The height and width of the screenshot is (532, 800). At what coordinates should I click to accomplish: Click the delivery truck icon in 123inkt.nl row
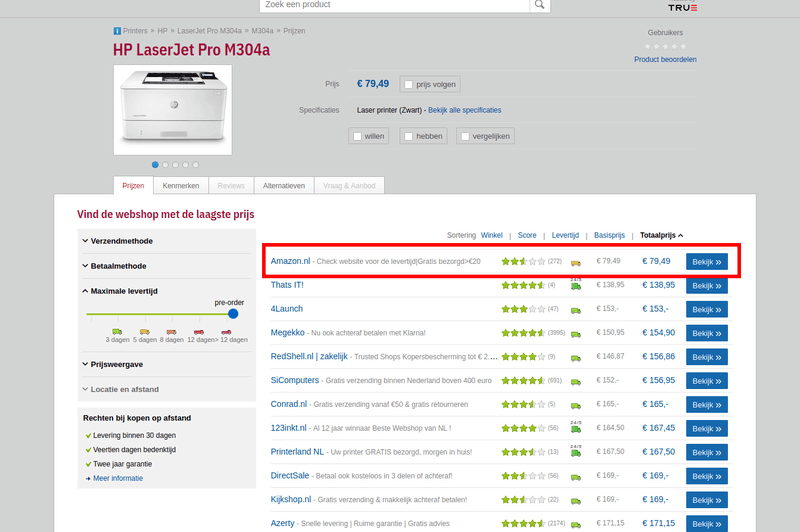(x=576, y=428)
